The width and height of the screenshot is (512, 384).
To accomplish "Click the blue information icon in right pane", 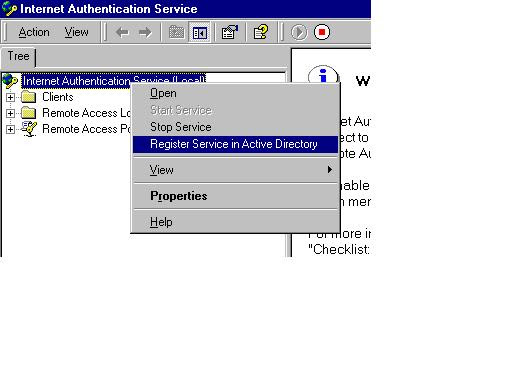I will [x=323, y=75].
